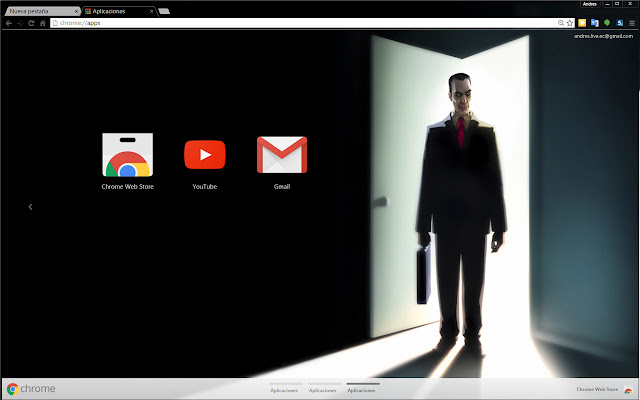This screenshot has width=640, height=400.
Task: Click the zoom magnifier icon in address bar
Action: pos(561,23)
